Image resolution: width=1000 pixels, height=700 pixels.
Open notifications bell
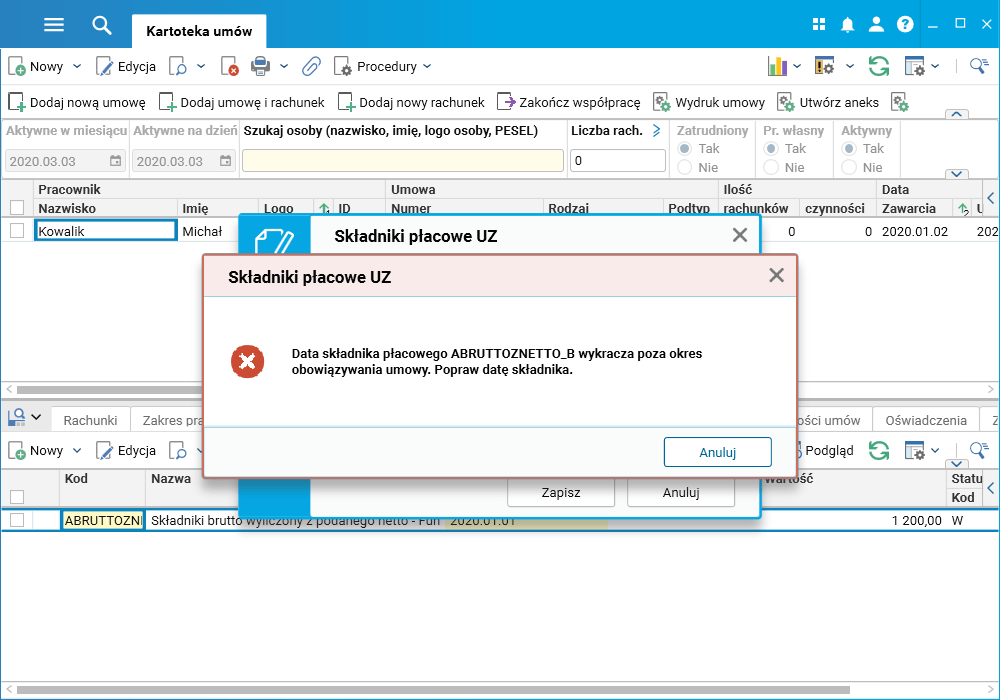tap(847, 25)
